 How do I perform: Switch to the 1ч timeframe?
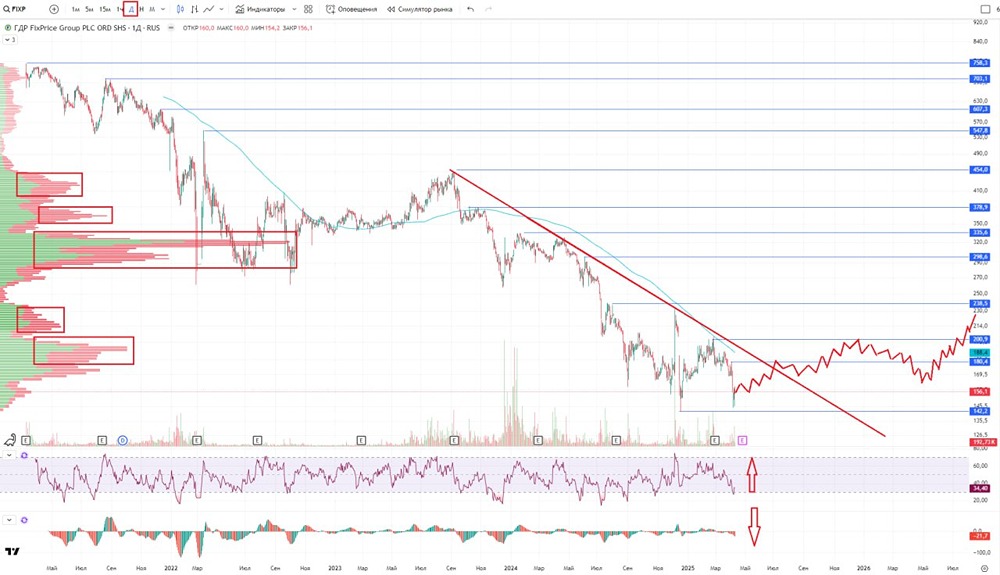(x=119, y=10)
